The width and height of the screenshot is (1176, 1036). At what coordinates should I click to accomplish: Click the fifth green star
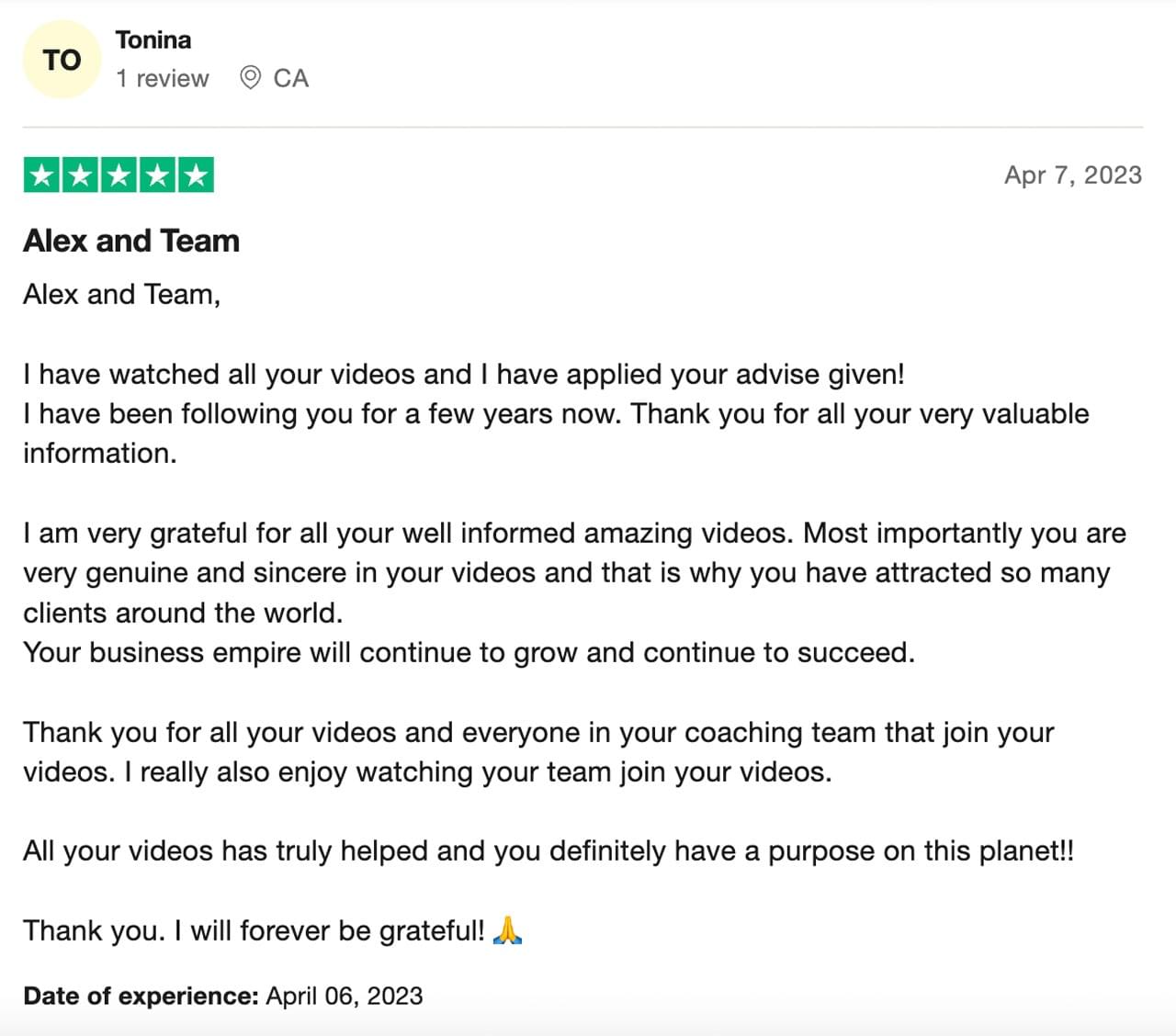pyautogui.click(x=196, y=175)
